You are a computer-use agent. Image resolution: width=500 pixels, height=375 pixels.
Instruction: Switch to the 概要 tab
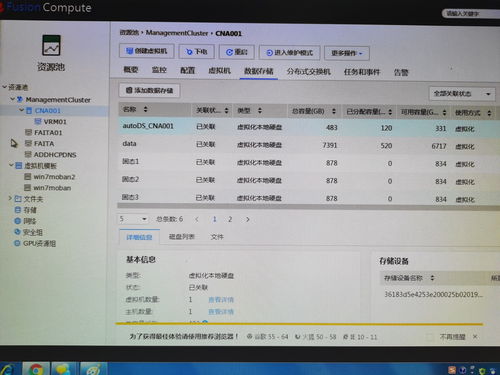coord(131,70)
